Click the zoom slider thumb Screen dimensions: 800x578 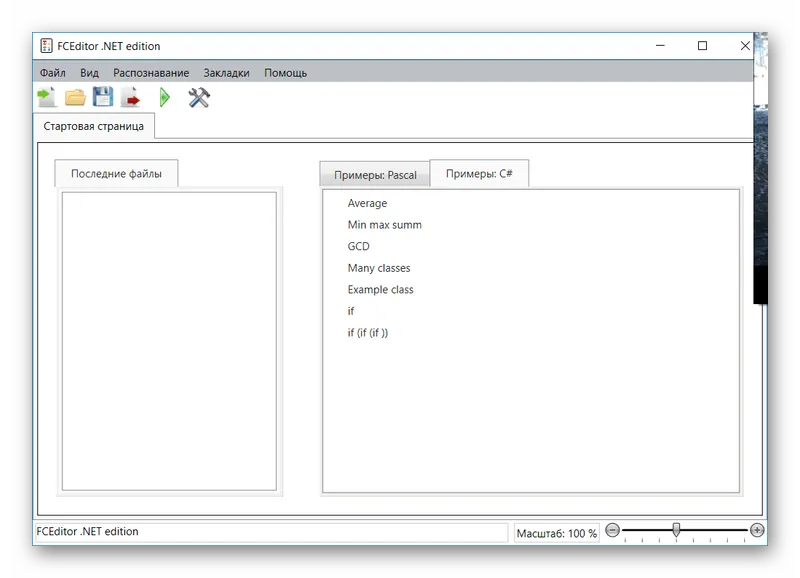click(676, 530)
